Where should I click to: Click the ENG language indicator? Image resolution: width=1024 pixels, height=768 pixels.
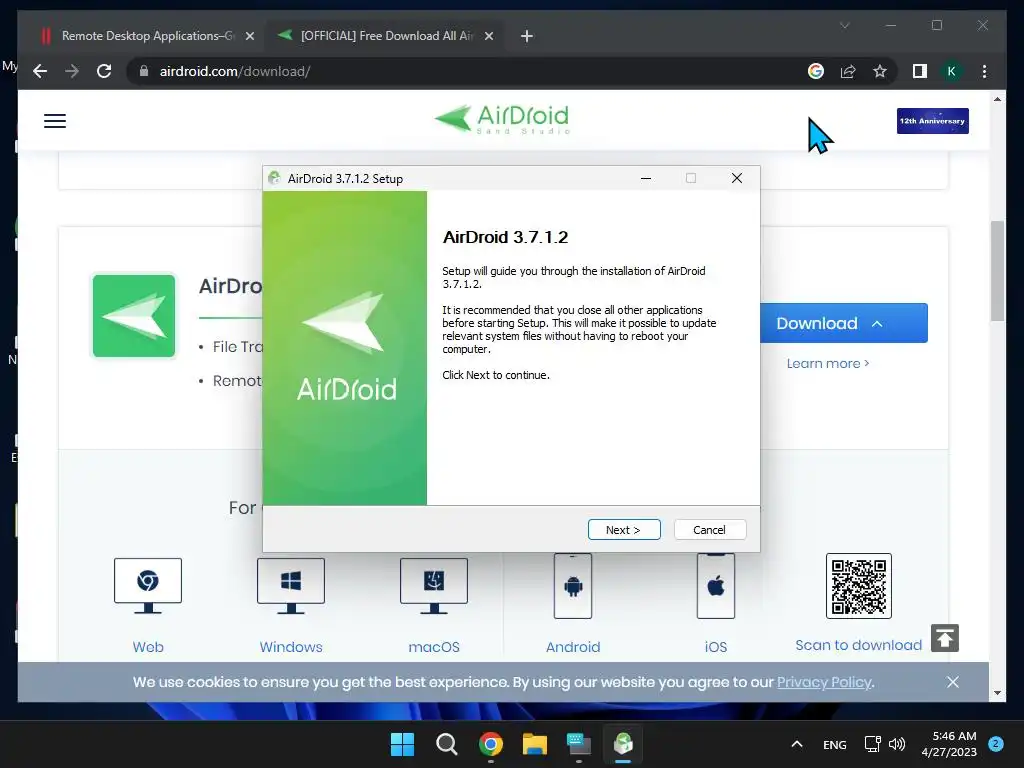click(x=835, y=744)
